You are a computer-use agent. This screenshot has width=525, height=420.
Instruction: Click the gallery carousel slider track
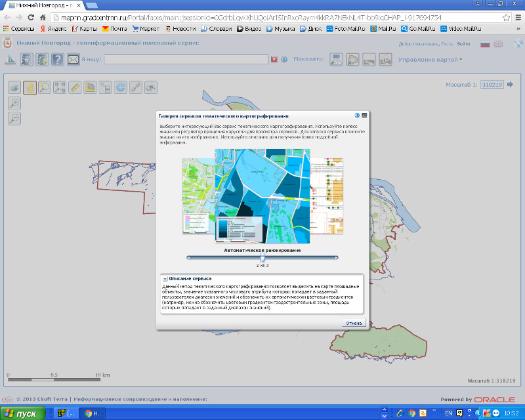click(262, 258)
